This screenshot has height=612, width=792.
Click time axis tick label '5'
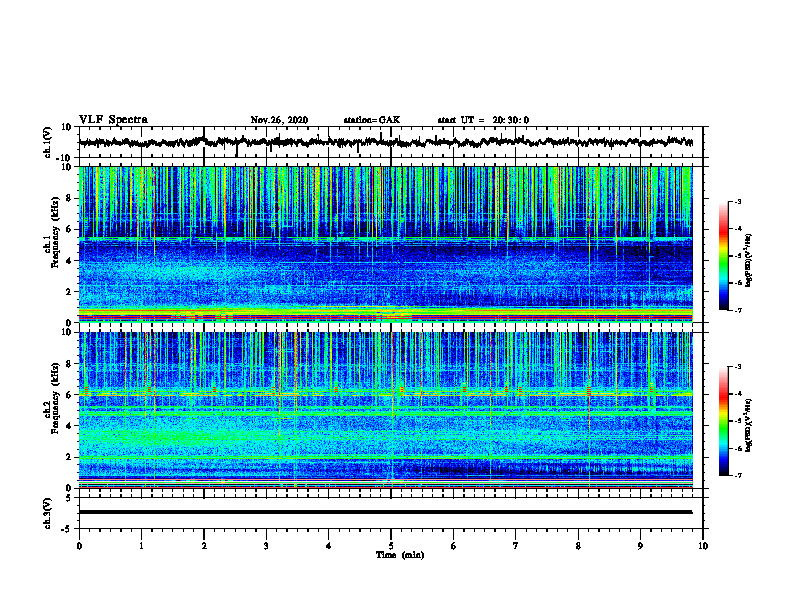[391, 546]
